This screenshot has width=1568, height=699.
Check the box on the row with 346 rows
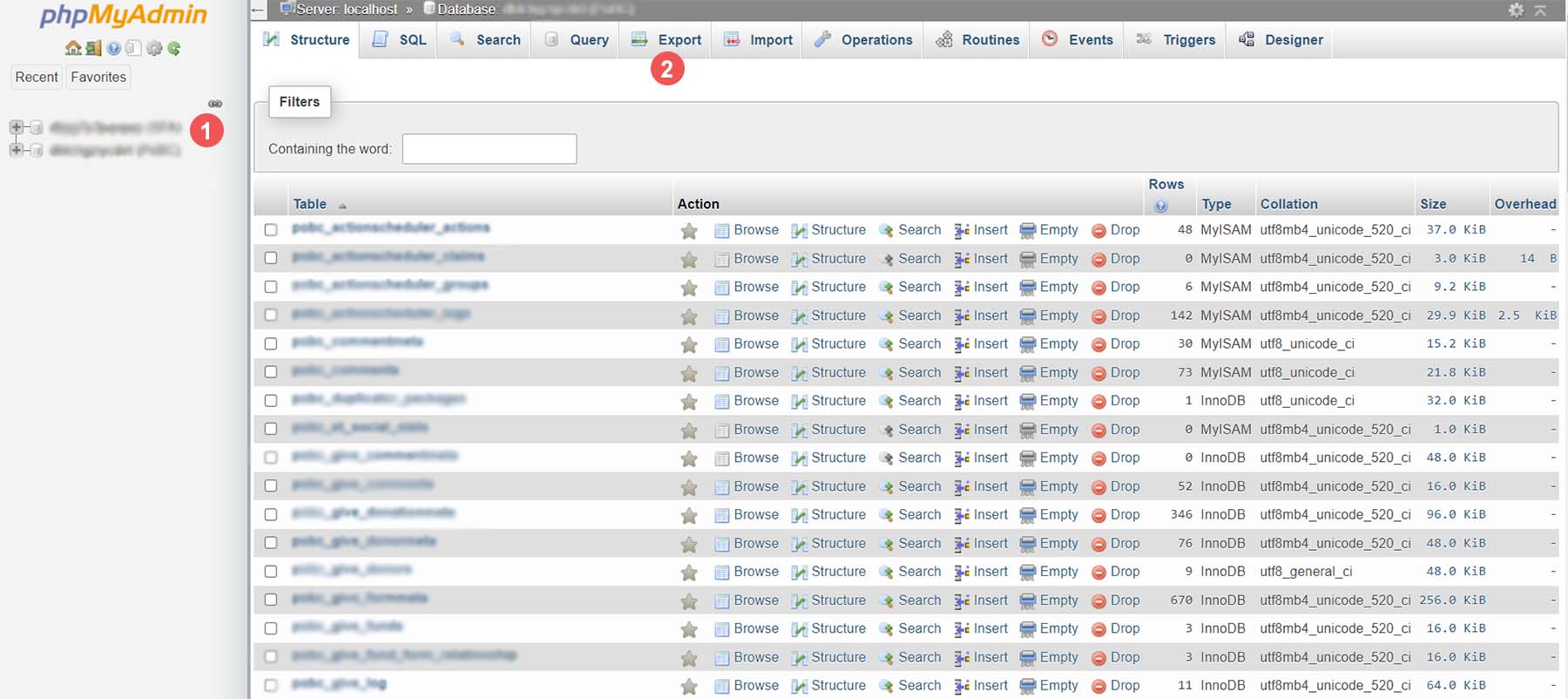[271, 515]
